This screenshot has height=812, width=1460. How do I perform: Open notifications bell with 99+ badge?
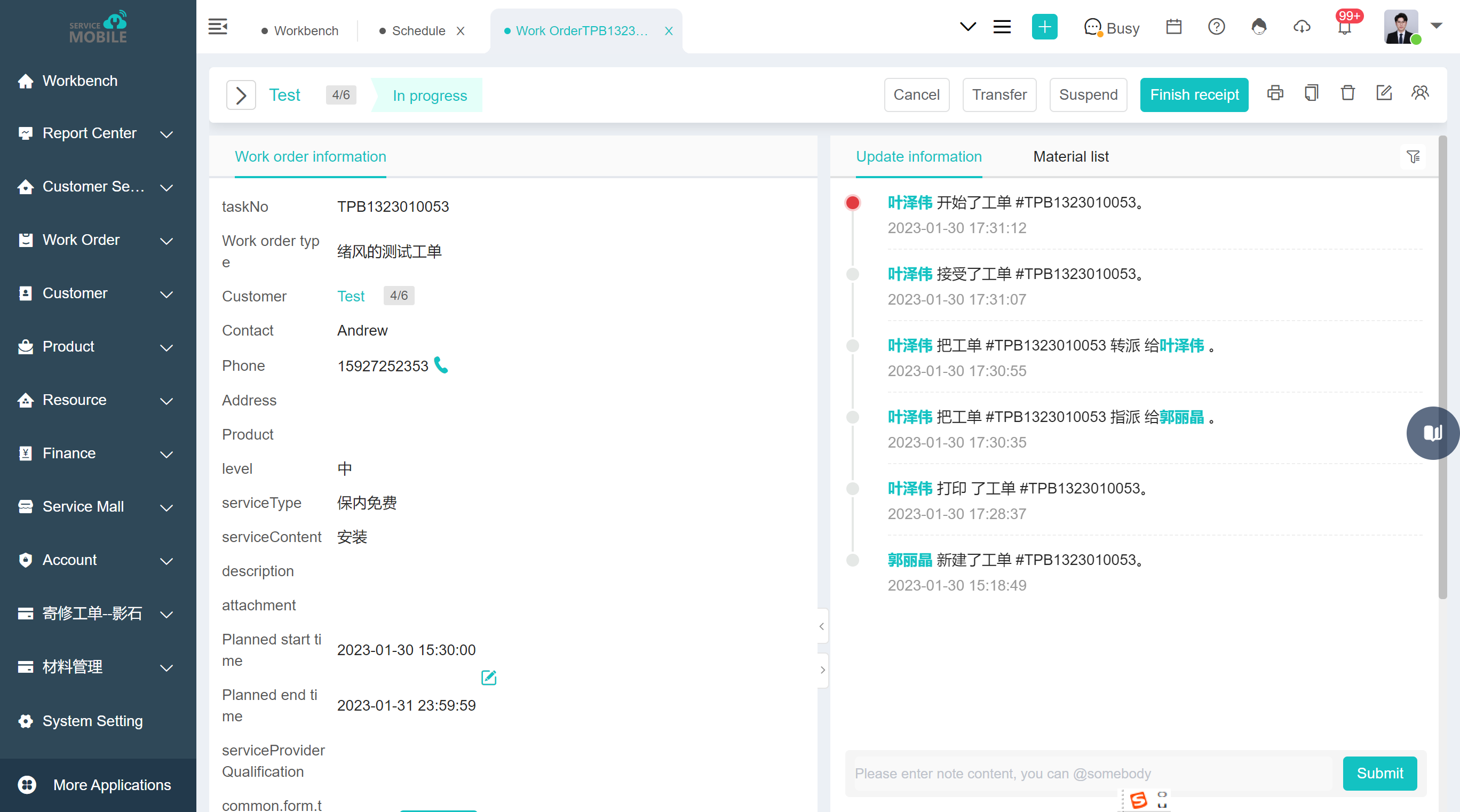[1345, 27]
